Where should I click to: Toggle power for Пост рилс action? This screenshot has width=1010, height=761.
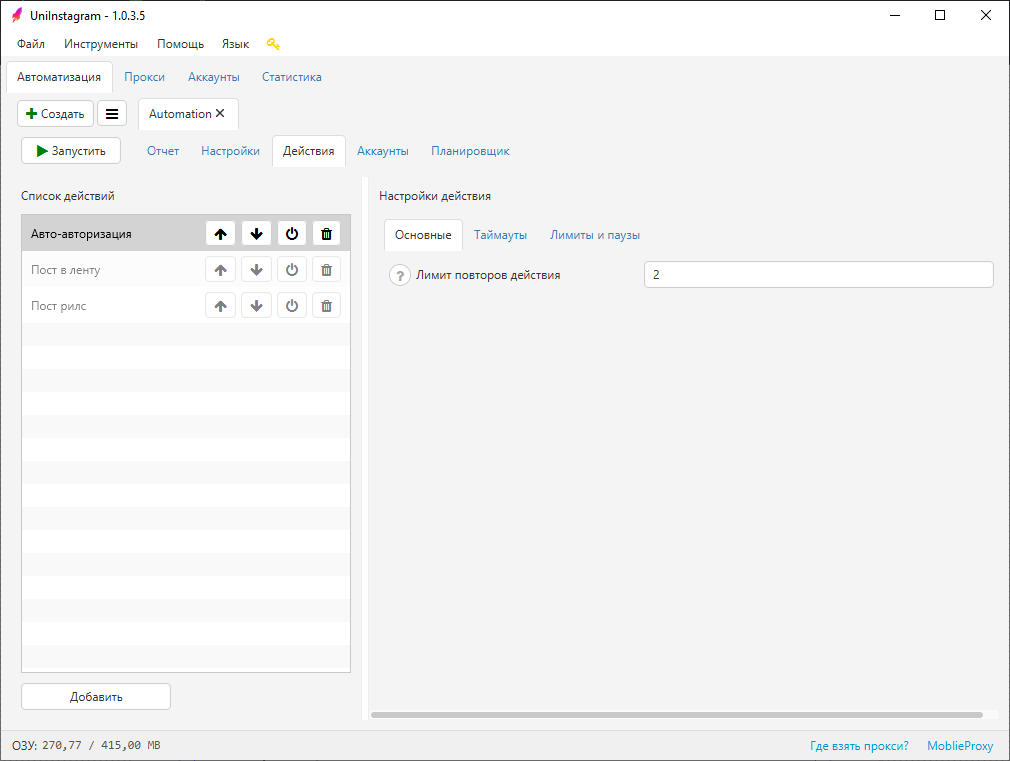291,306
